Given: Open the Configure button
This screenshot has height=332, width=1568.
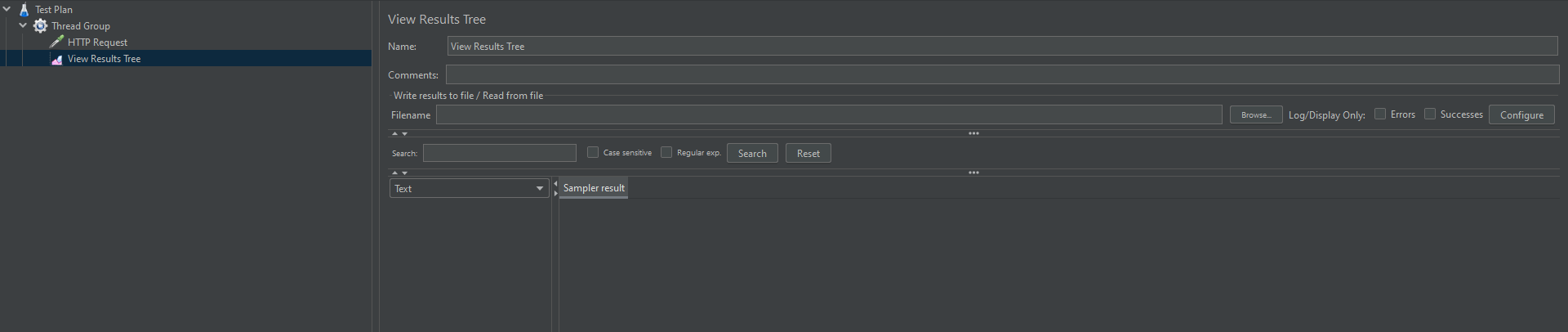Looking at the screenshot, I should point(1521,115).
